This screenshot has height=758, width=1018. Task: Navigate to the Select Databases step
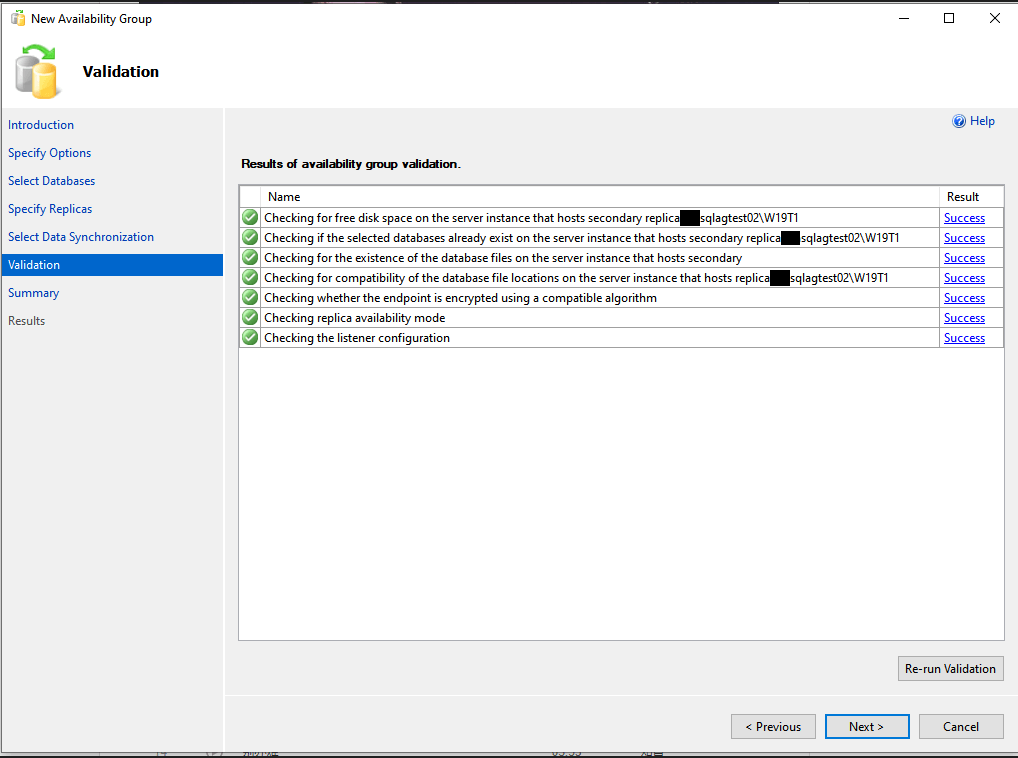tap(52, 181)
